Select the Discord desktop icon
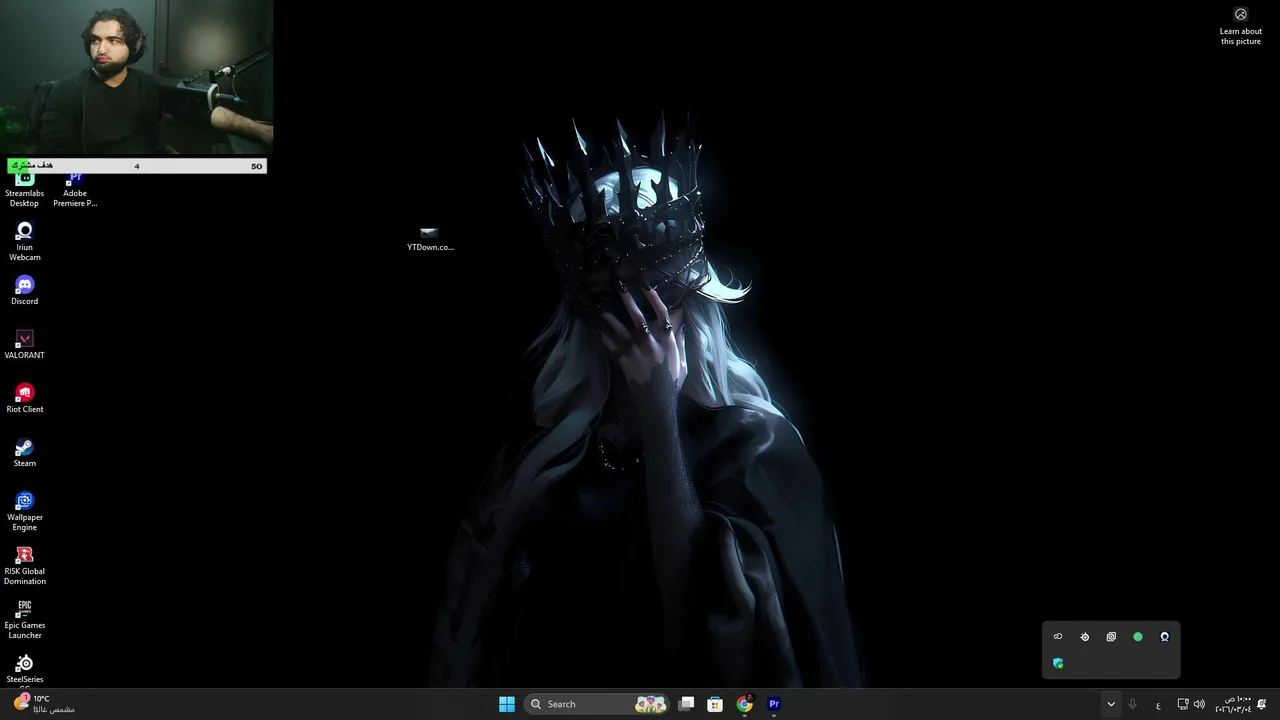The image size is (1280, 720). (24, 291)
